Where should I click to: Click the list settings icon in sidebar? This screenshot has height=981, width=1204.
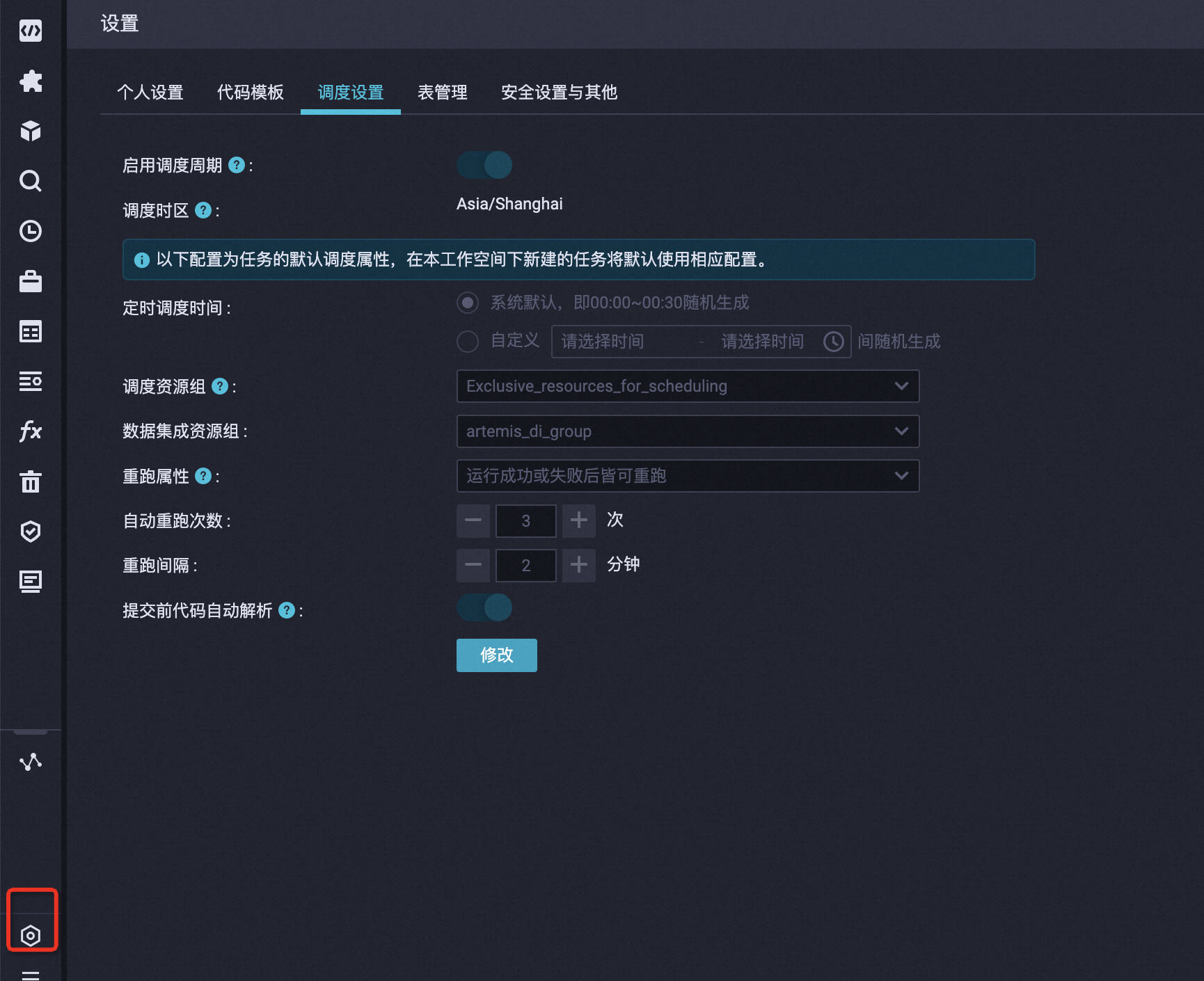(x=31, y=381)
